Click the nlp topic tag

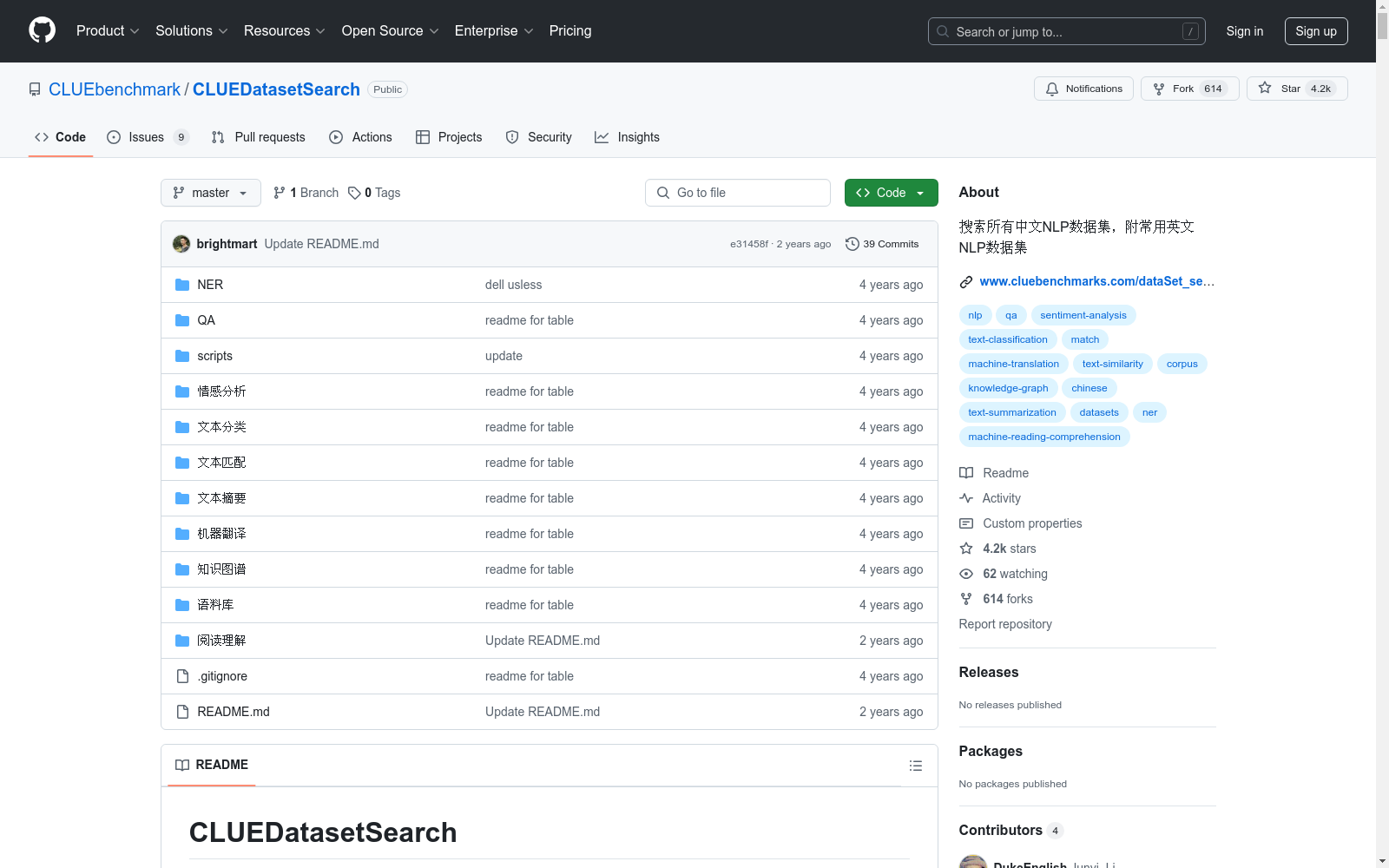975,315
